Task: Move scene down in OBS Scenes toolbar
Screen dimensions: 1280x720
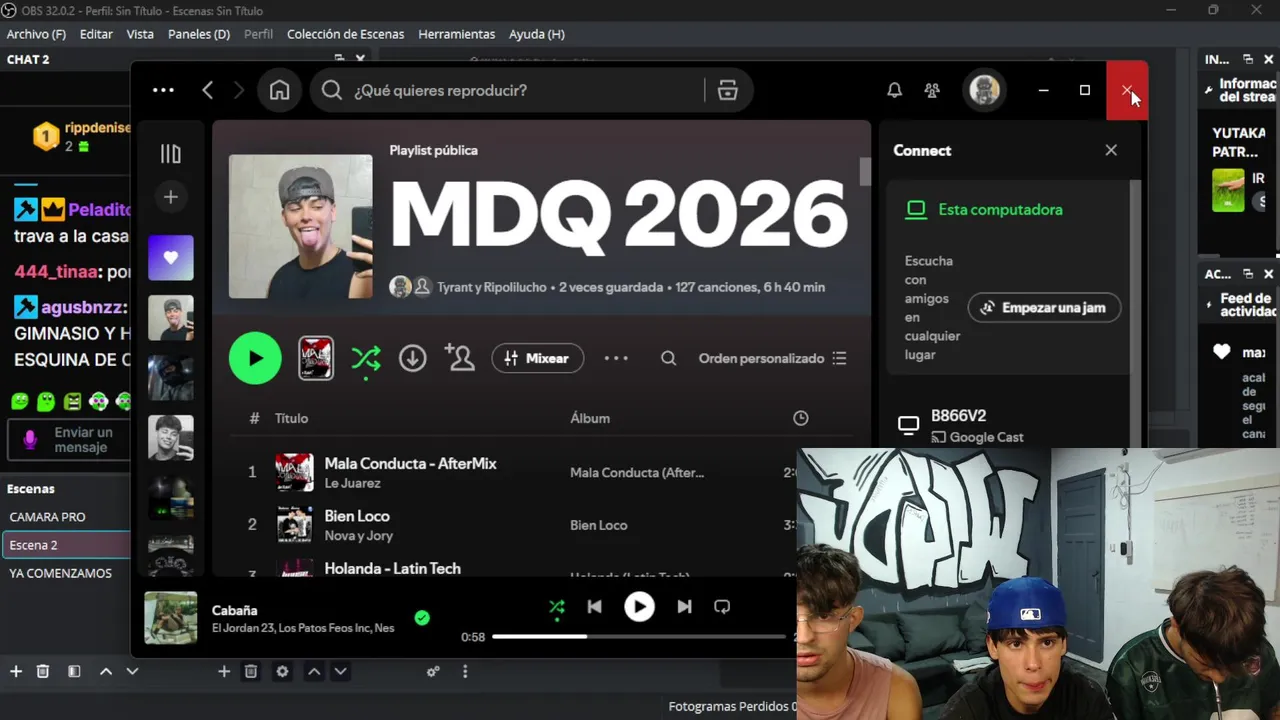Action: point(132,672)
